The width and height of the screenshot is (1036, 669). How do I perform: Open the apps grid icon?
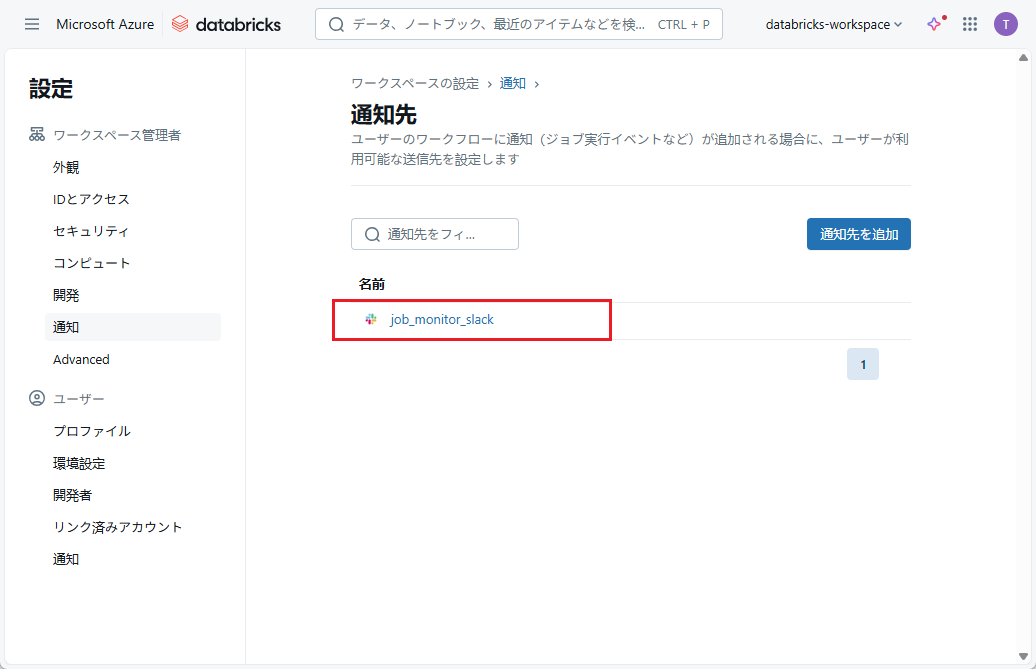pos(969,24)
